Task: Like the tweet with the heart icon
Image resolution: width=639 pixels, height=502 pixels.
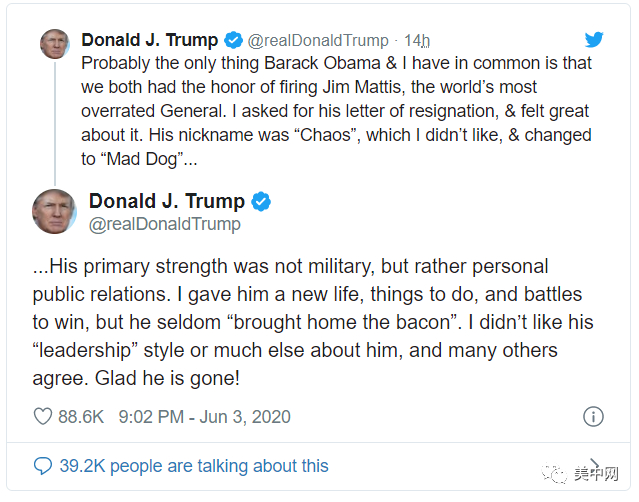Action: click(43, 416)
